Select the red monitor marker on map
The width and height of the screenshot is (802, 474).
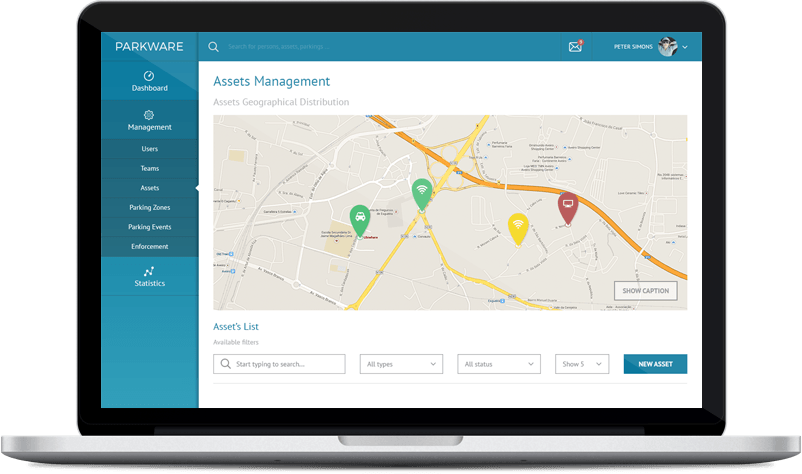click(x=568, y=207)
